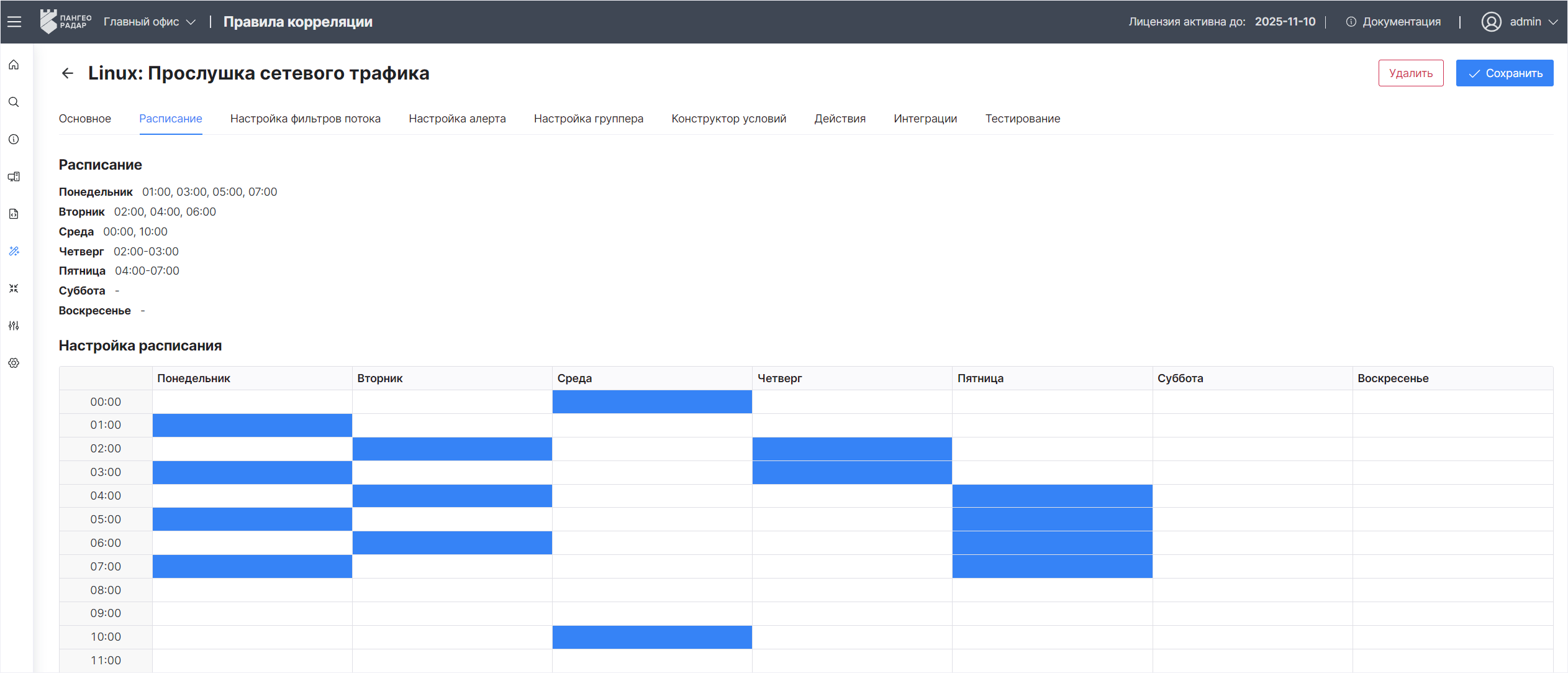
Task: Enable Saturday 00:00 schedule cell
Action: coord(1252,401)
